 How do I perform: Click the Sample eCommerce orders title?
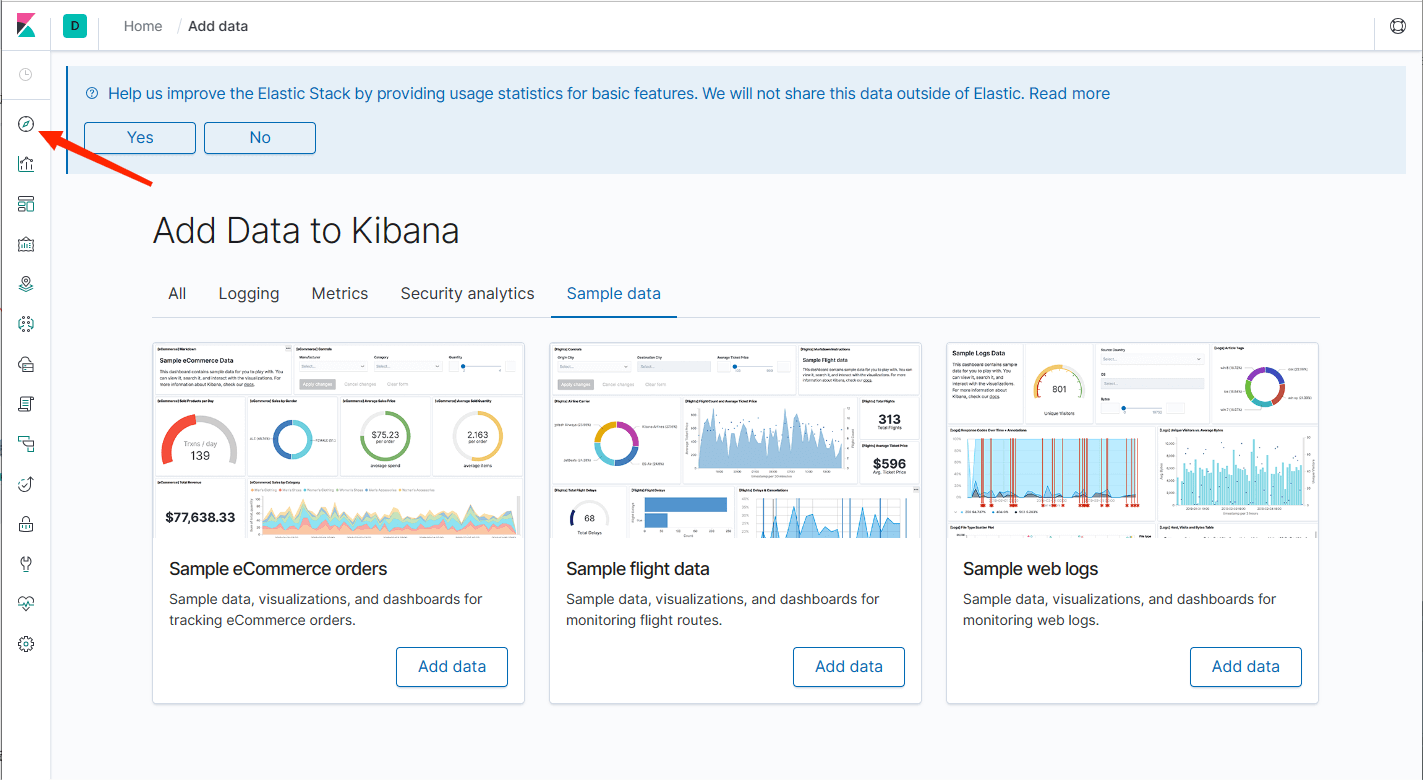point(278,569)
